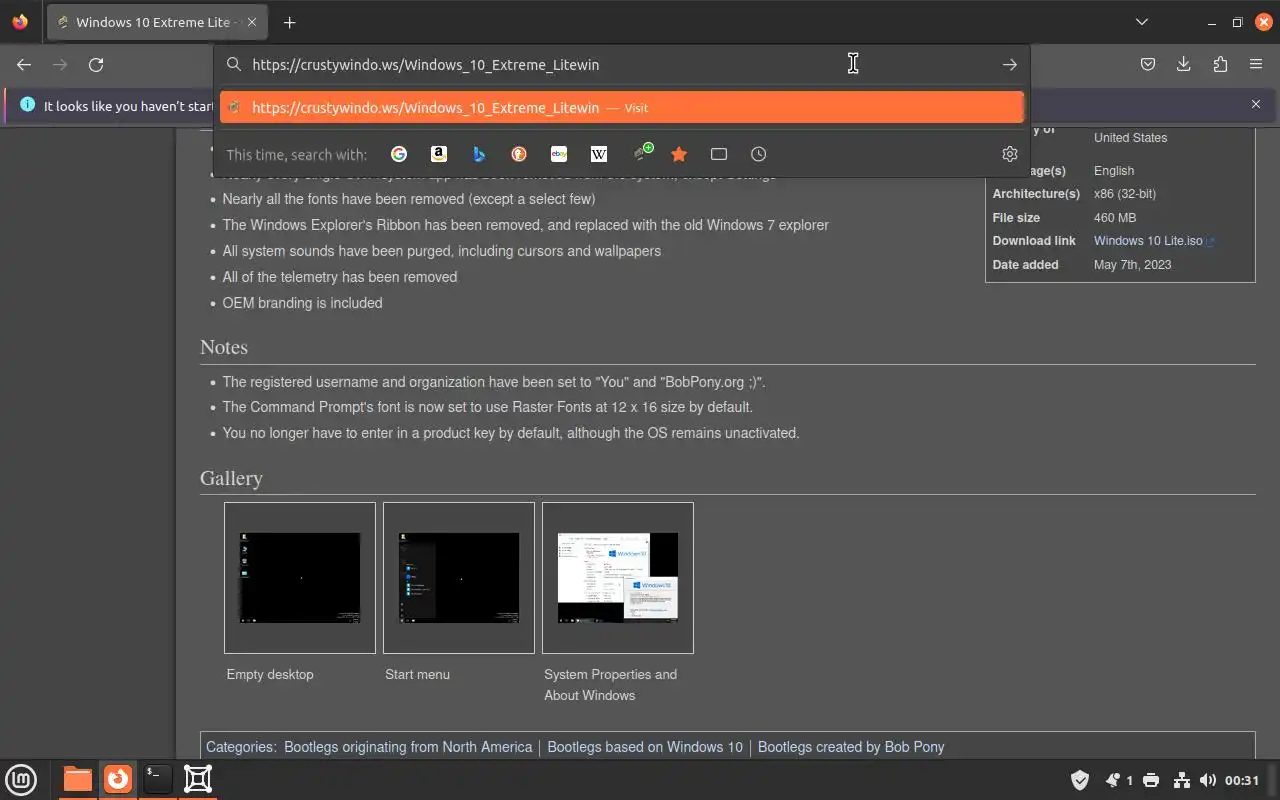
Task: Click the 'Empty desktop' caption
Action: tap(270, 675)
